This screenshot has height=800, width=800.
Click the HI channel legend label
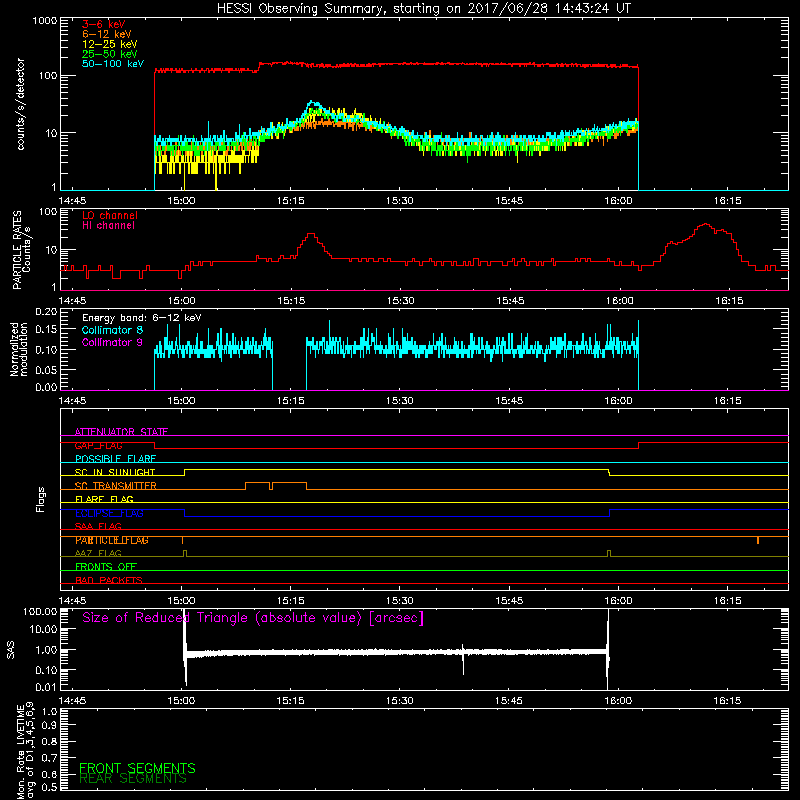108,226
